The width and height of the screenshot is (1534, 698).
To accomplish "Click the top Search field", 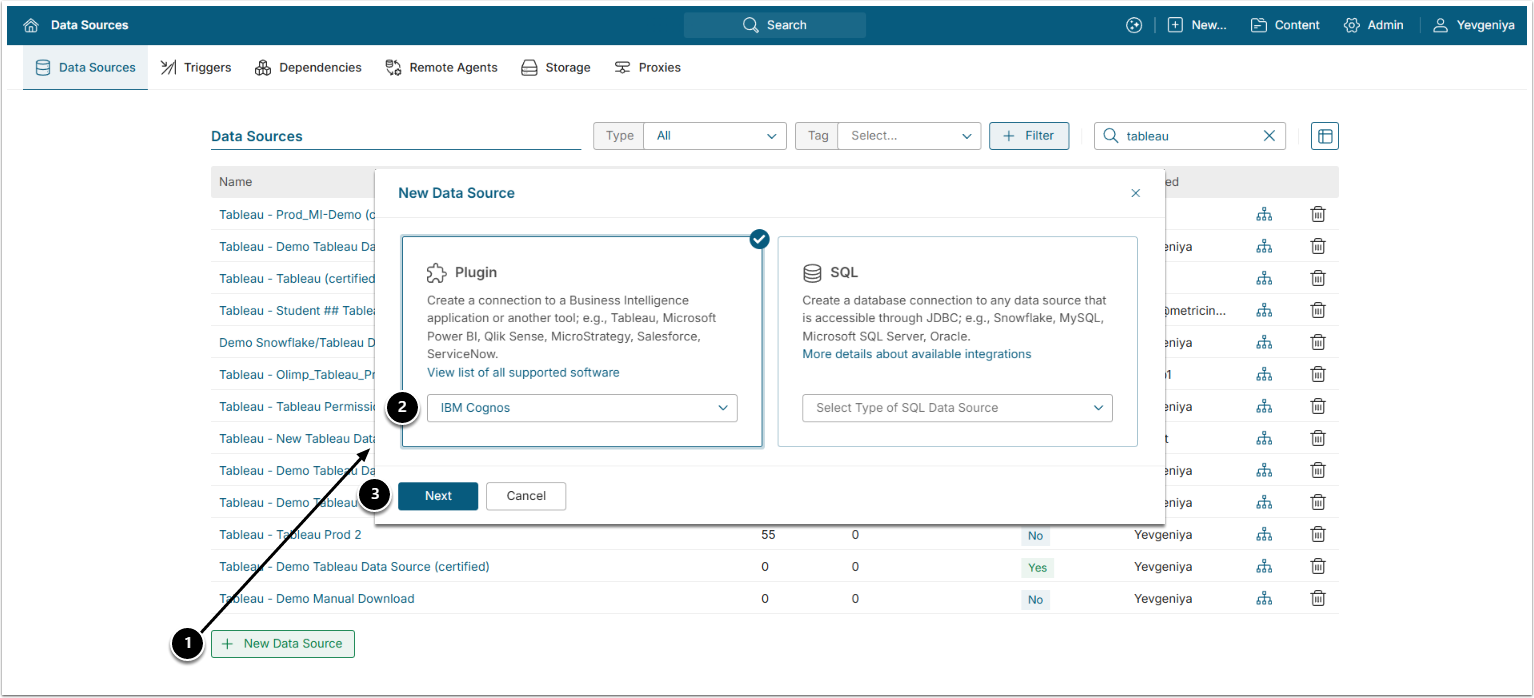I will coord(775,25).
